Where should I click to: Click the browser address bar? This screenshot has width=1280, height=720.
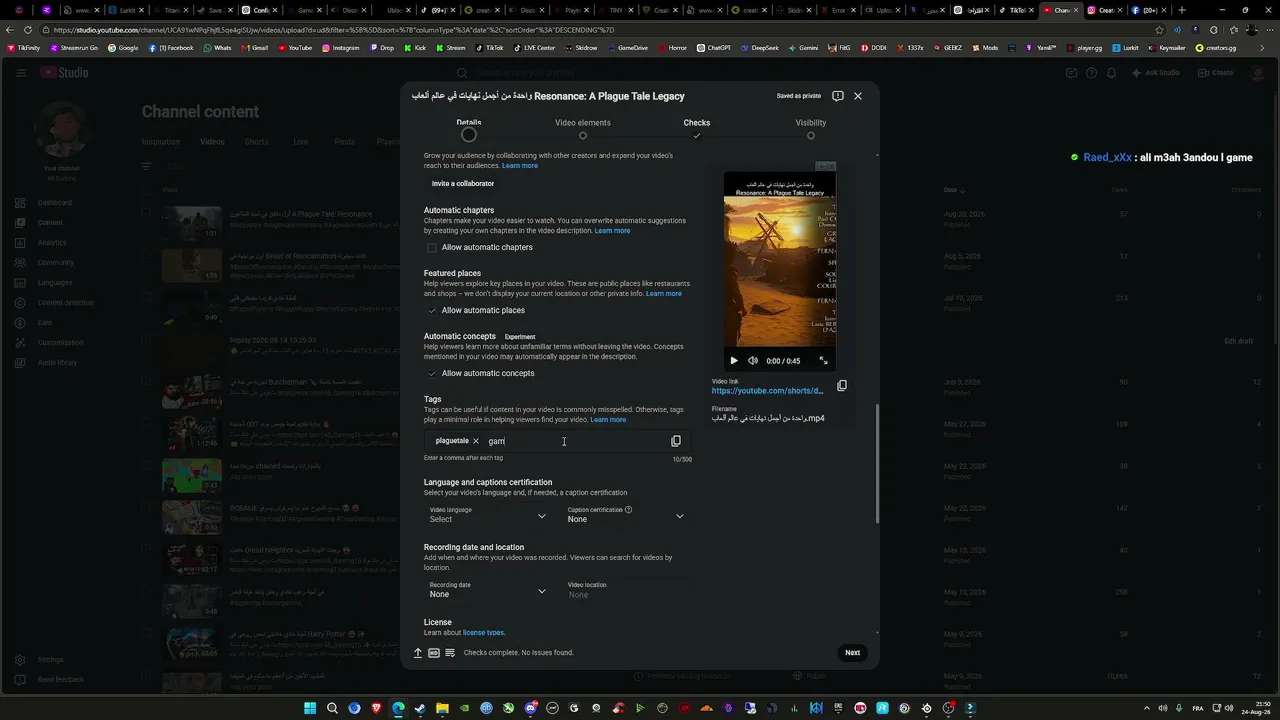point(600,30)
